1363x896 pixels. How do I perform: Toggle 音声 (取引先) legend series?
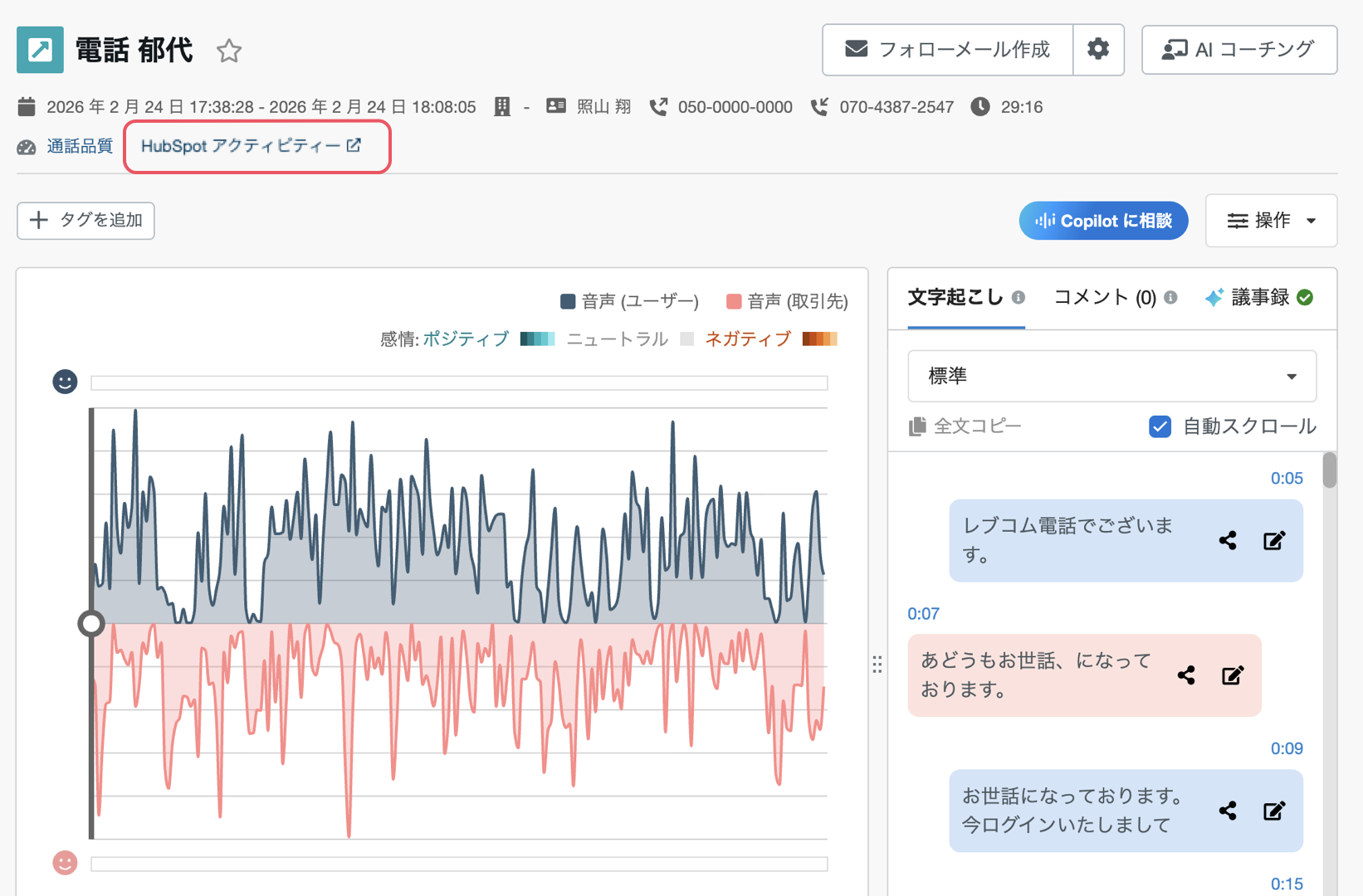click(787, 301)
